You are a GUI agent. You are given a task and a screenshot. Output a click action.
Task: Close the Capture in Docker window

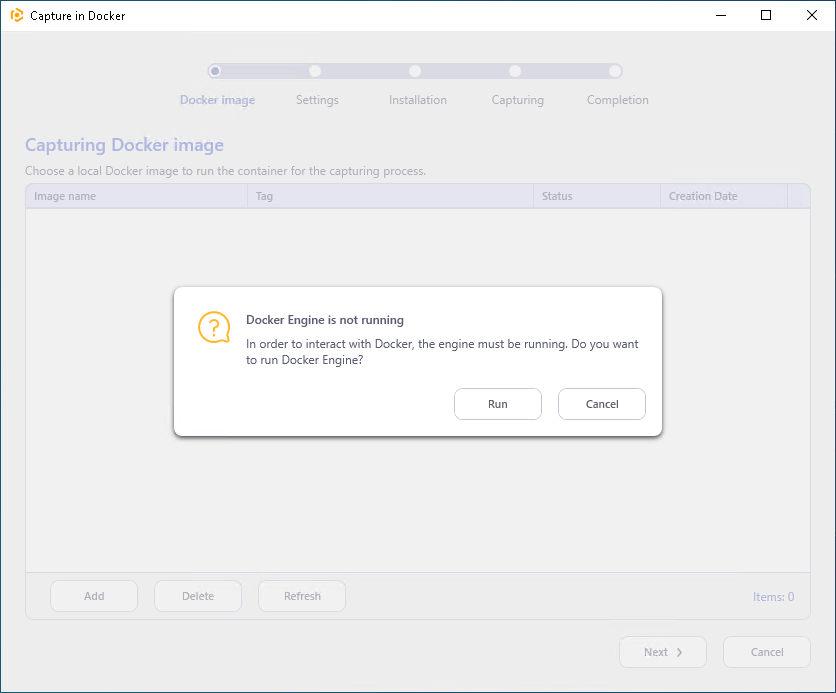(811, 15)
